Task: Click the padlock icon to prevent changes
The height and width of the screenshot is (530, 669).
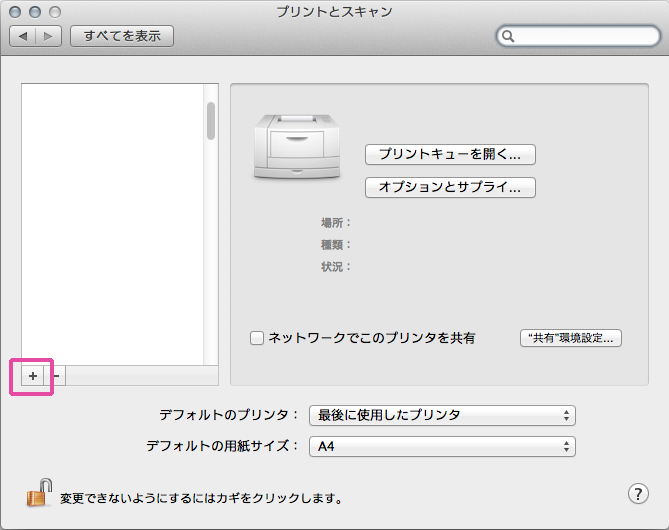Action: 38,493
